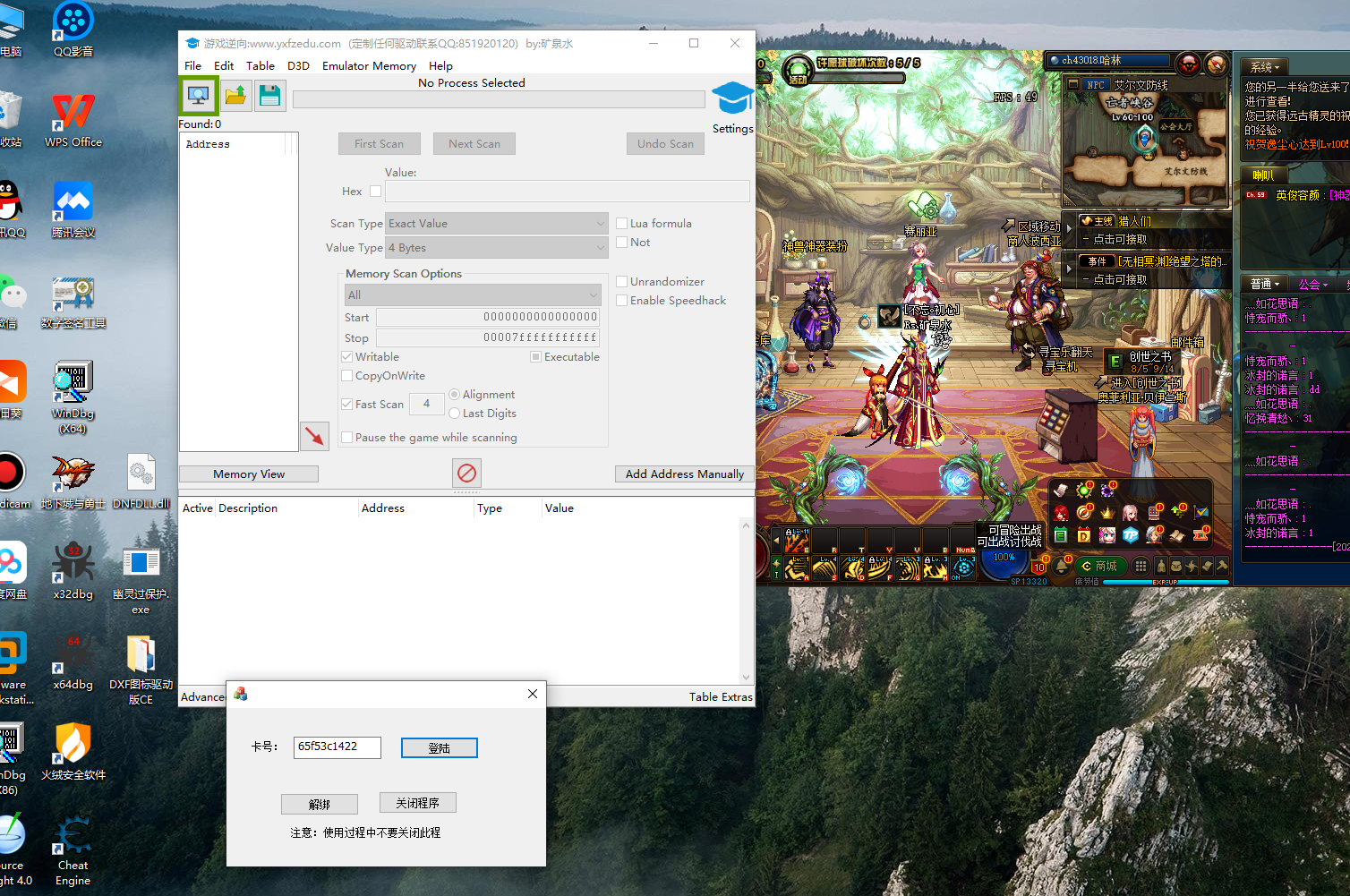
Task: Click the red arrow add-to-address-list icon
Action: [314, 436]
